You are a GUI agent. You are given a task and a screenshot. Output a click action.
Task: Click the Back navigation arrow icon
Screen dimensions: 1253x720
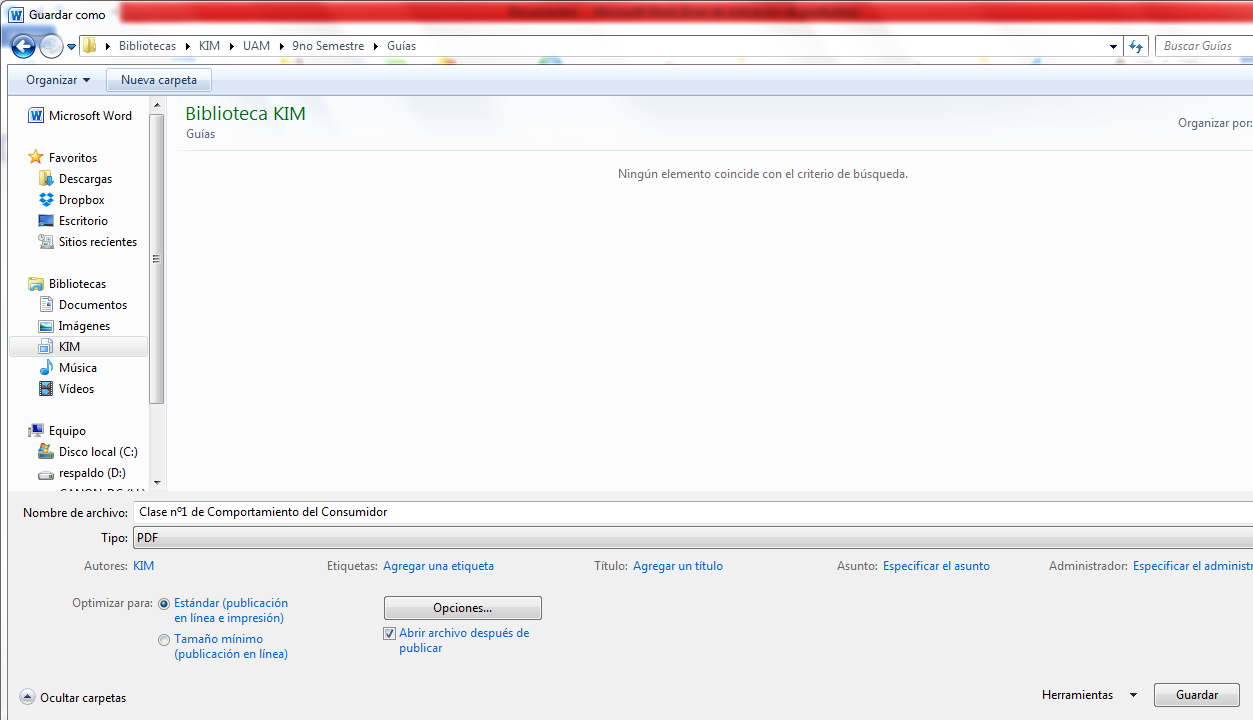pos(23,46)
